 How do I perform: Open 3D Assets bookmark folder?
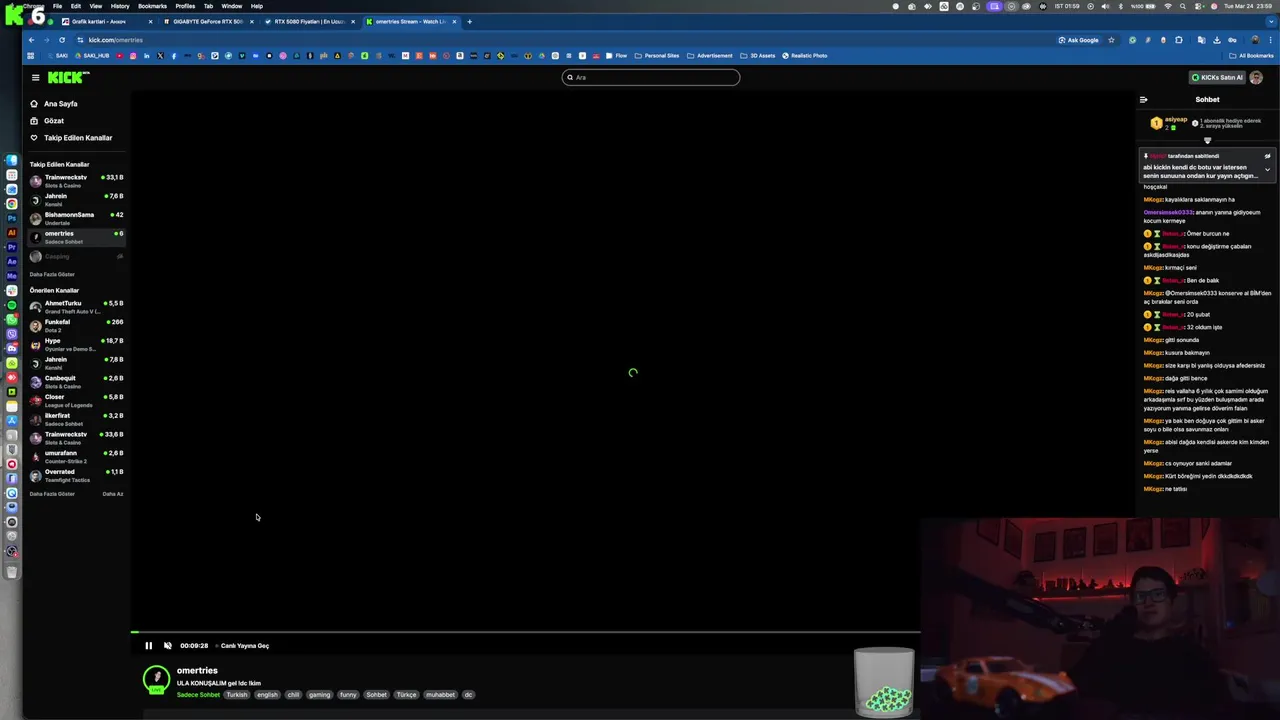(x=758, y=56)
